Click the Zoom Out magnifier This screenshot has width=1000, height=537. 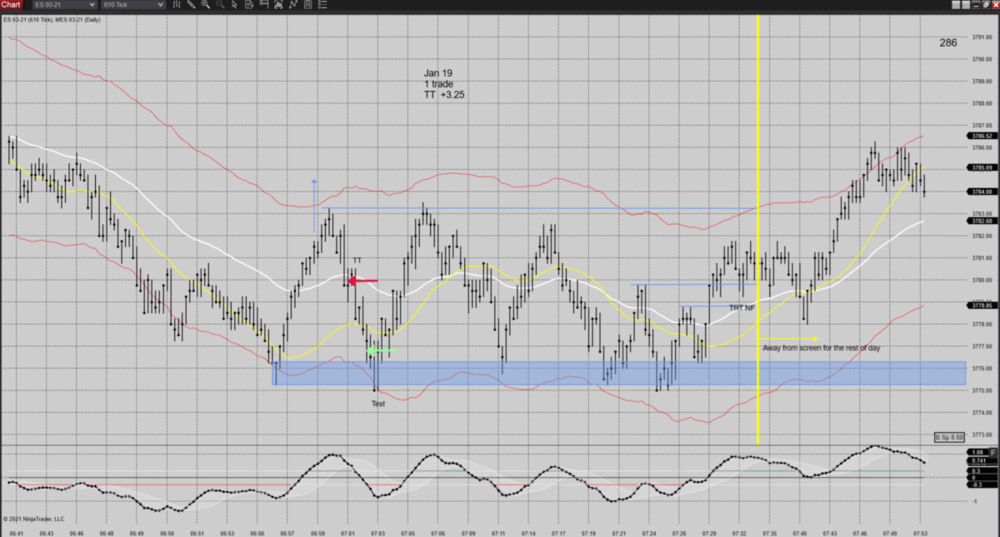click(220, 5)
